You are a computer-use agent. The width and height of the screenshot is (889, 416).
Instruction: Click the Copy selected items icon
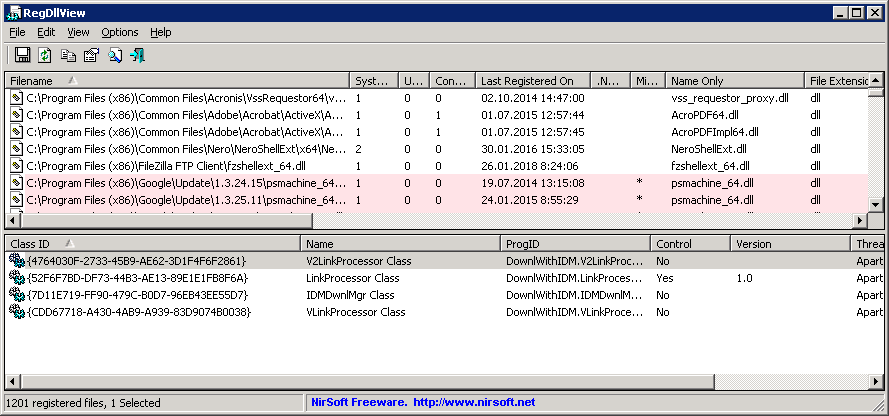(x=68, y=55)
